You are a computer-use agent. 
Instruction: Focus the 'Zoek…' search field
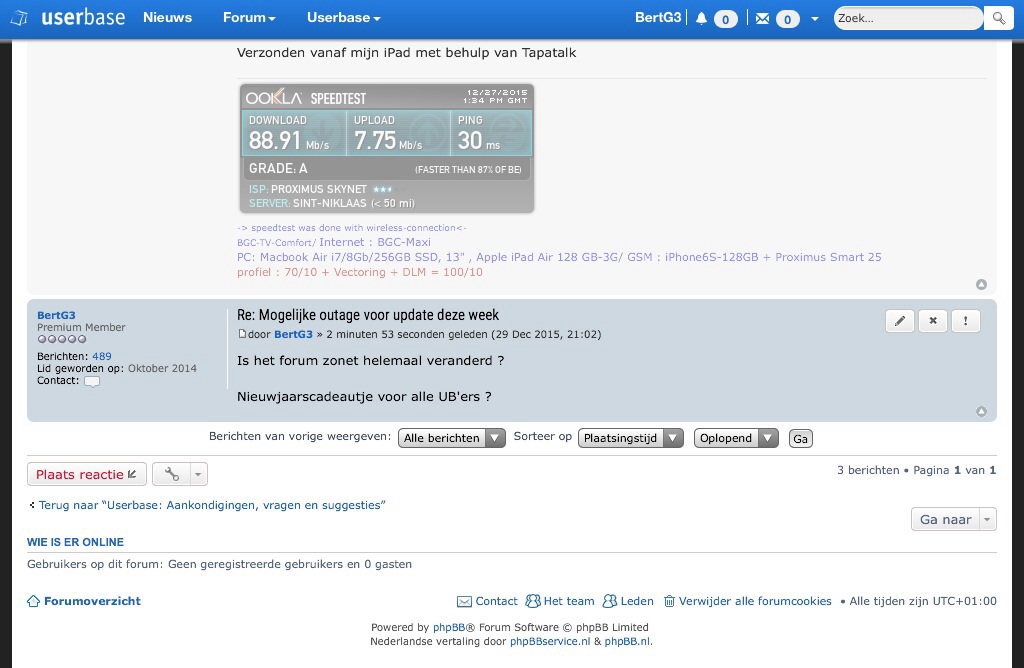click(x=905, y=18)
